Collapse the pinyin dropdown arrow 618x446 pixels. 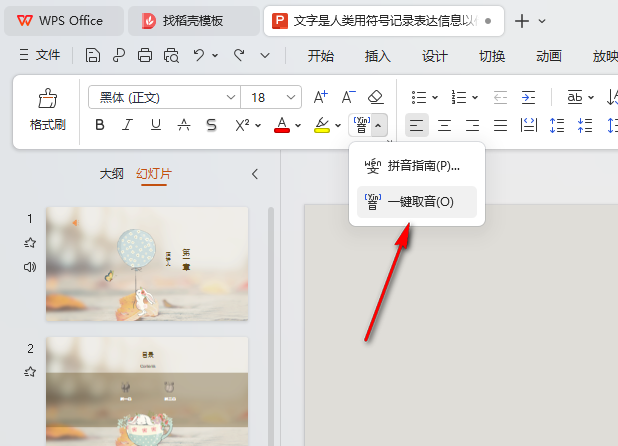(378, 126)
